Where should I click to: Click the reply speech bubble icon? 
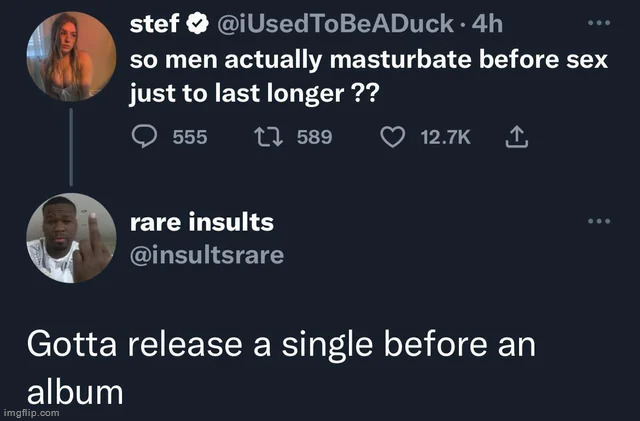(x=144, y=136)
